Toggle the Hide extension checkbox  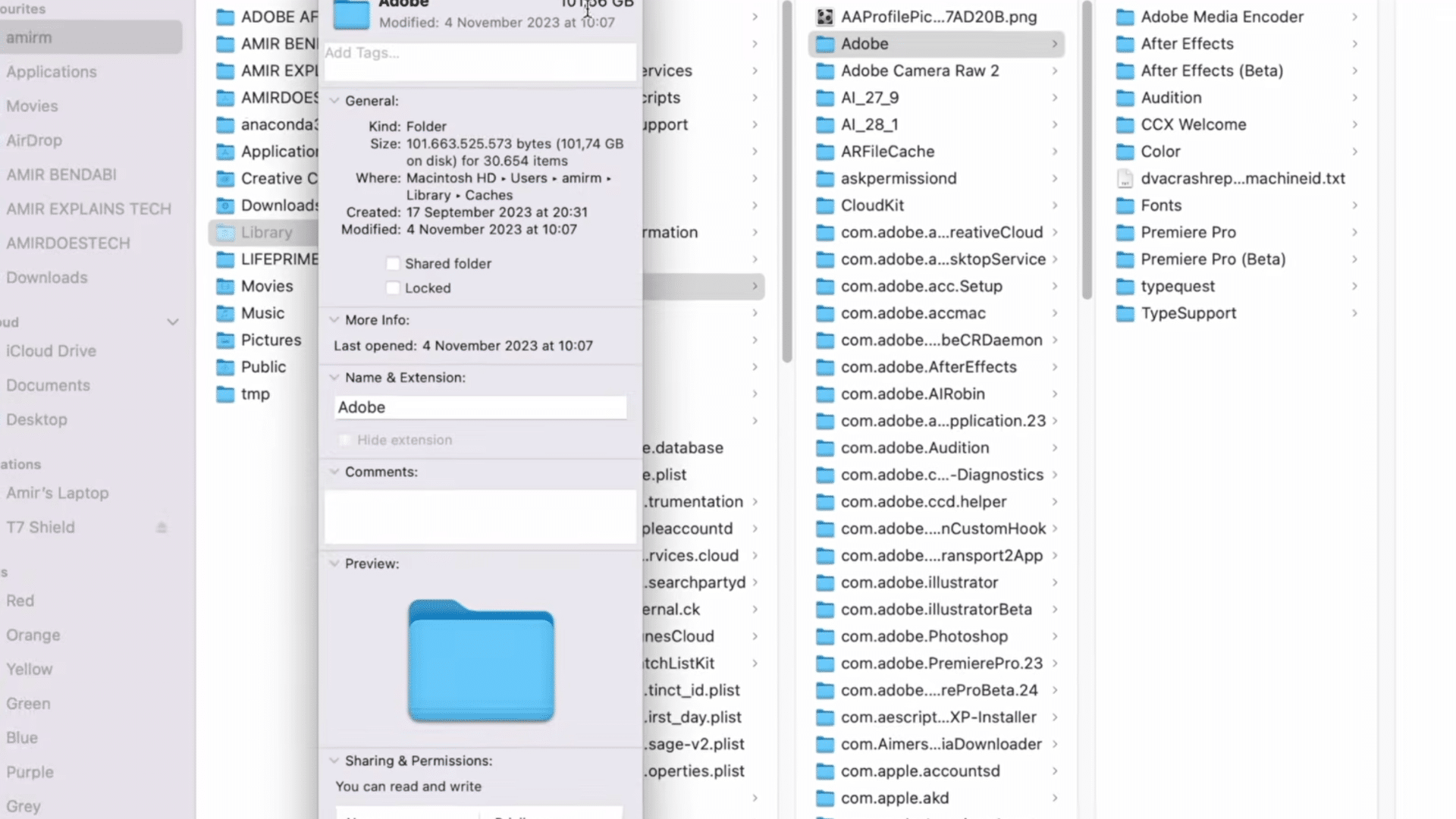(345, 440)
